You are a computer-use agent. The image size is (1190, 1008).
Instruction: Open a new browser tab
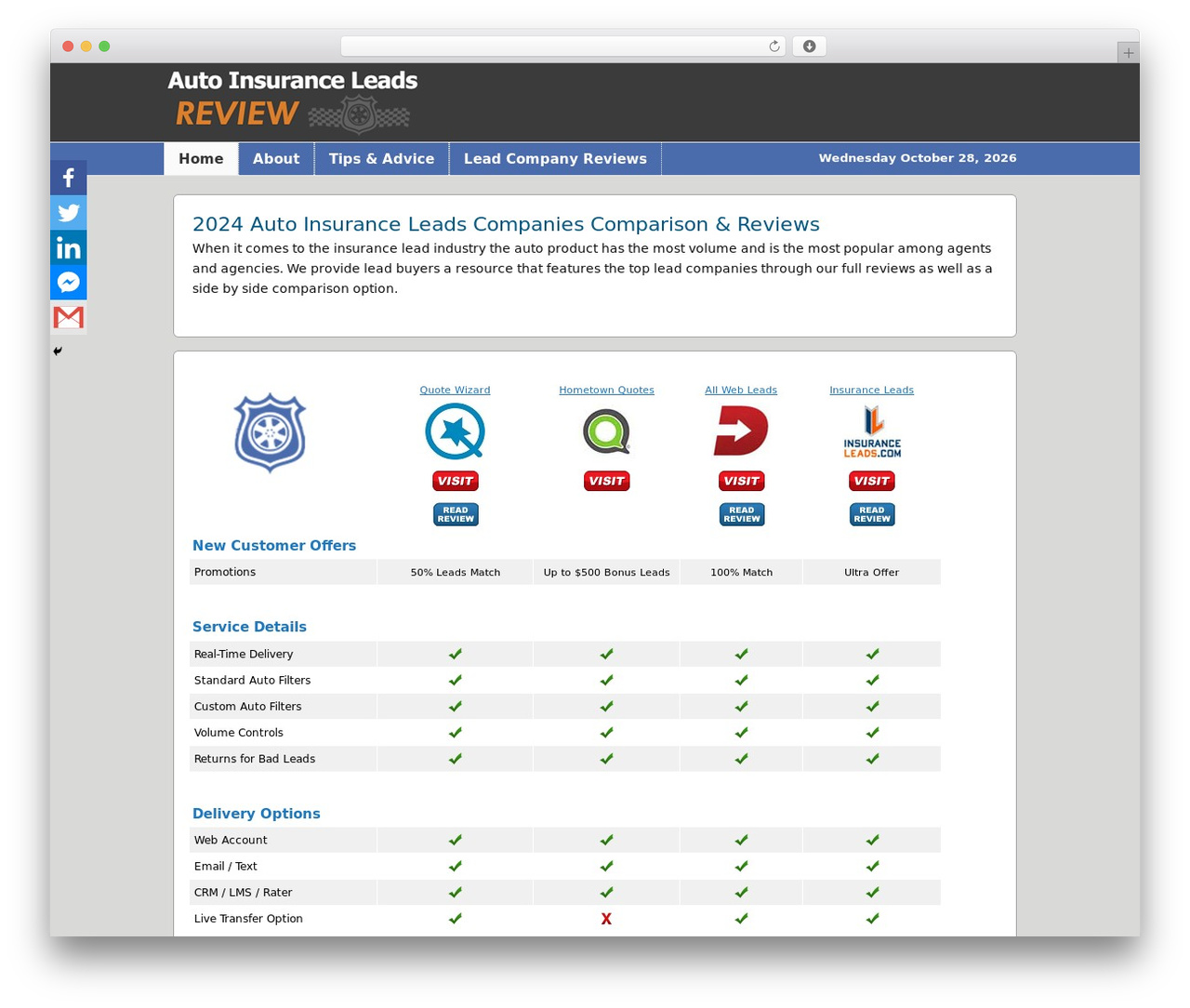click(x=1128, y=53)
